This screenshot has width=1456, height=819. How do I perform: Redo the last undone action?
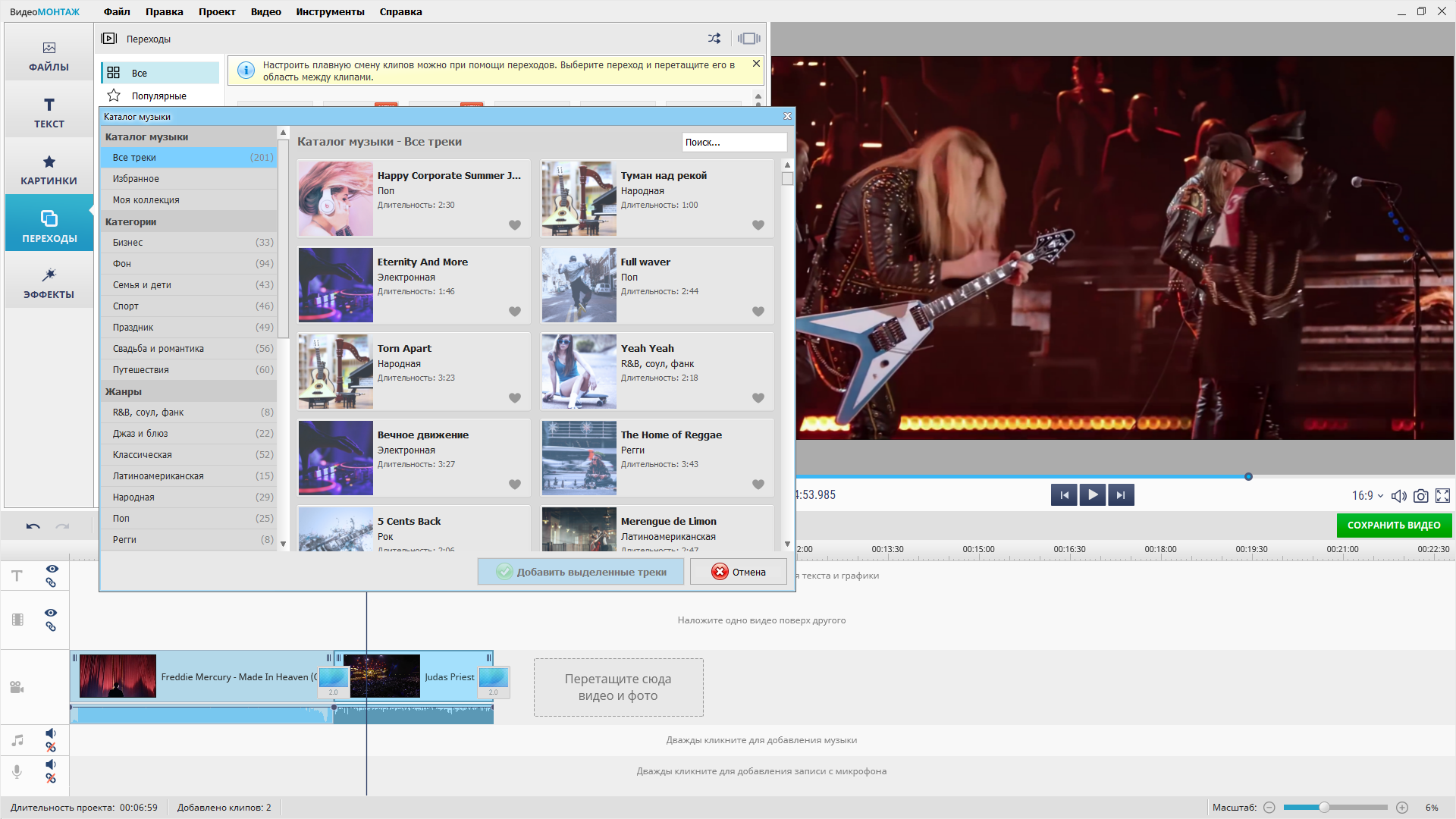click(63, 526)
